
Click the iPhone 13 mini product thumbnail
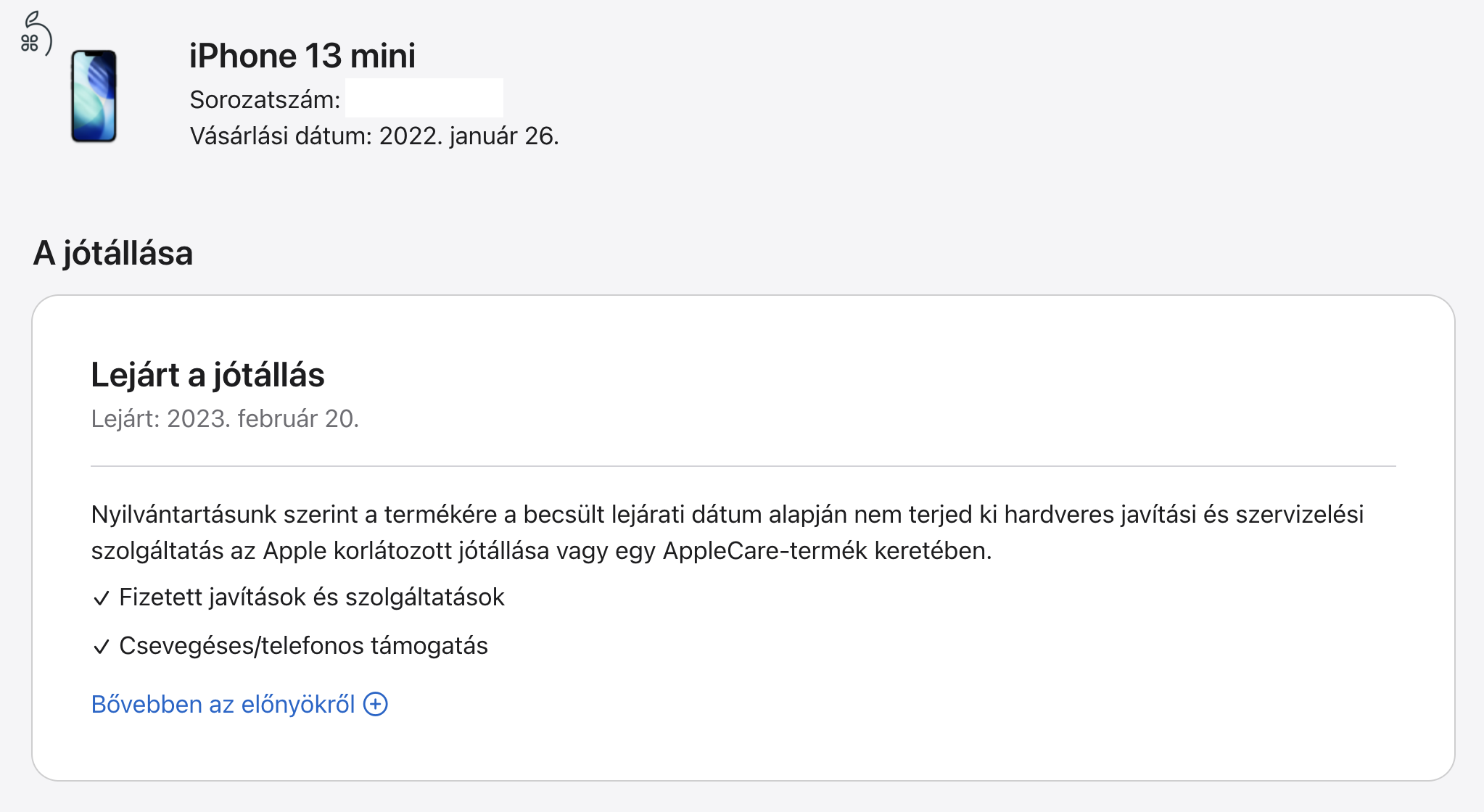pos(93,94)
